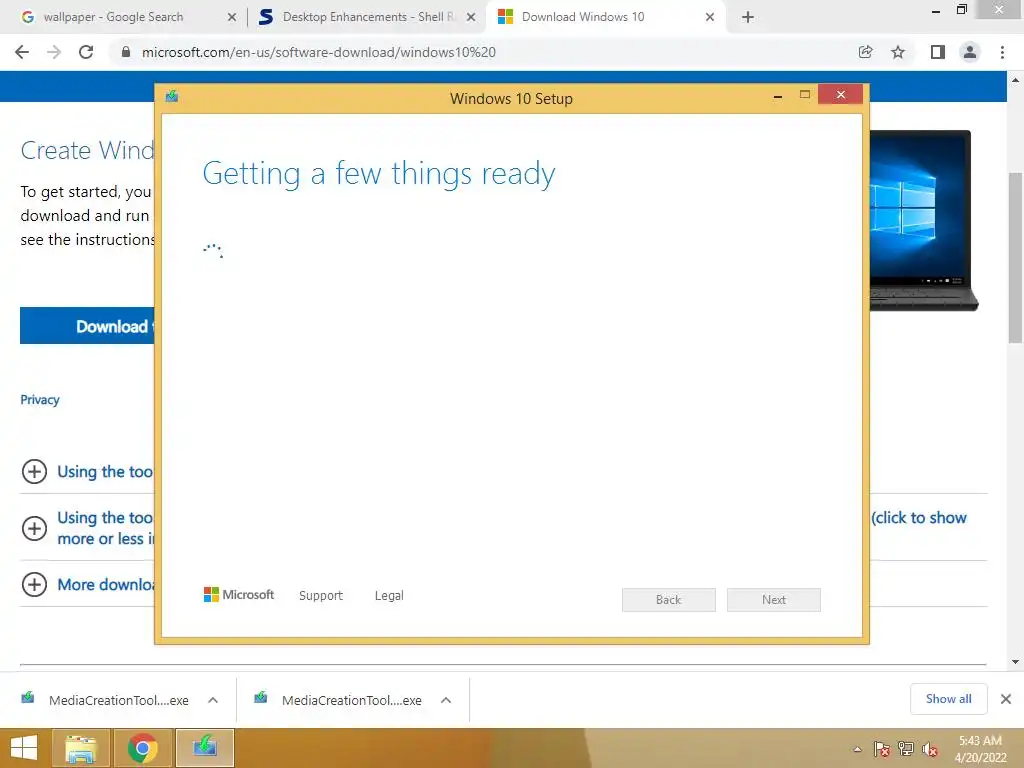Open File Explorer from taskbar

click(80, 748)
